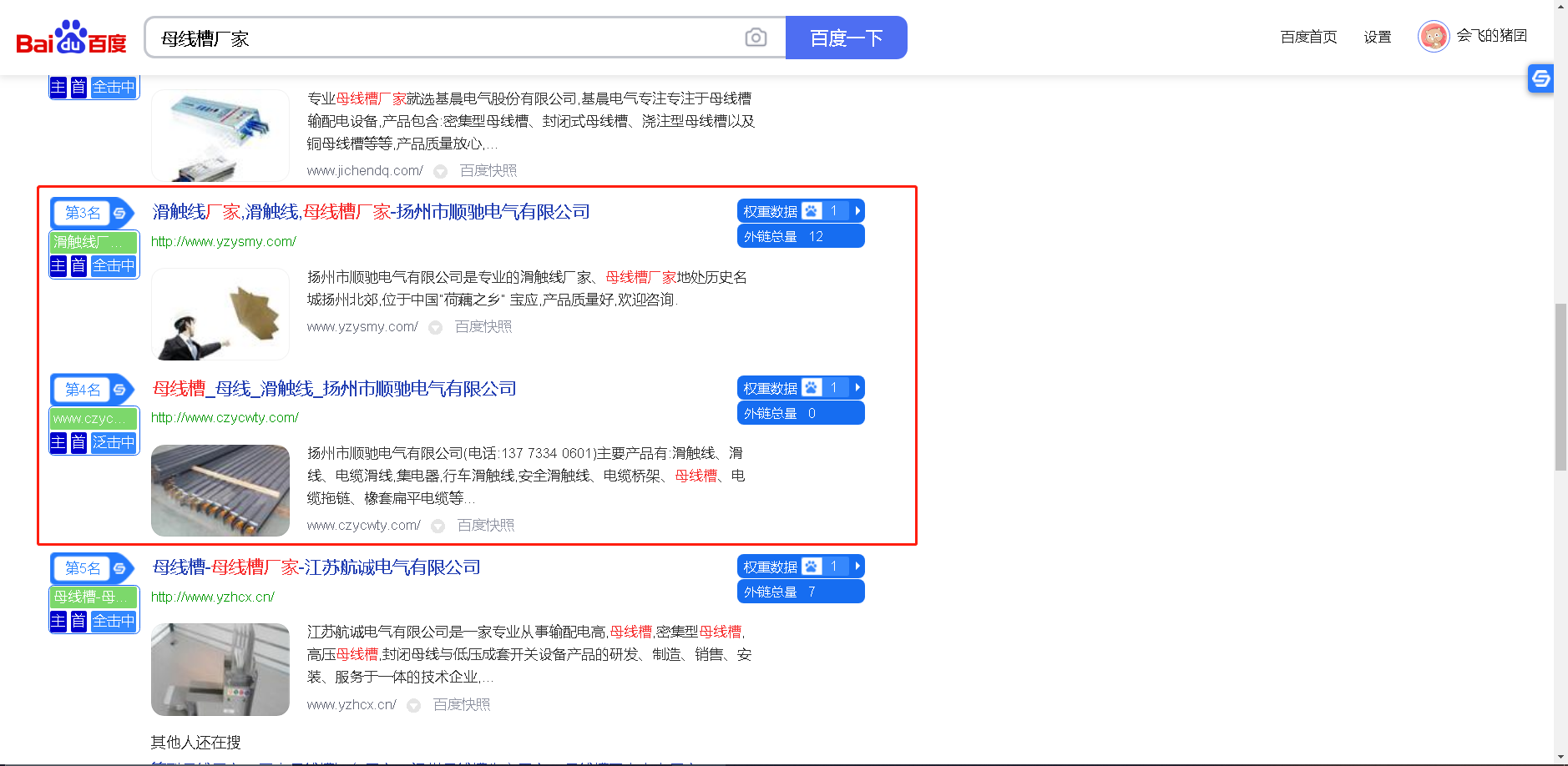Viewport: 1568px width, 766px height.
Task: Click the 首 tag under 第5名
Action: 78,622
